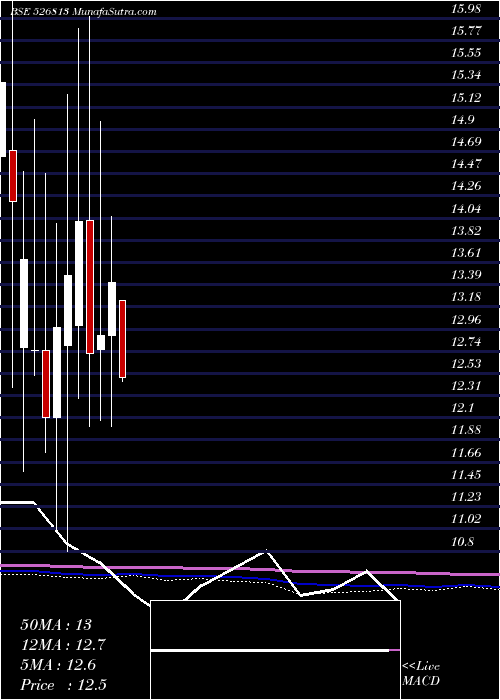Click the MACD histogram box at the bottom
Screen dimensions: 500x700
276,650
